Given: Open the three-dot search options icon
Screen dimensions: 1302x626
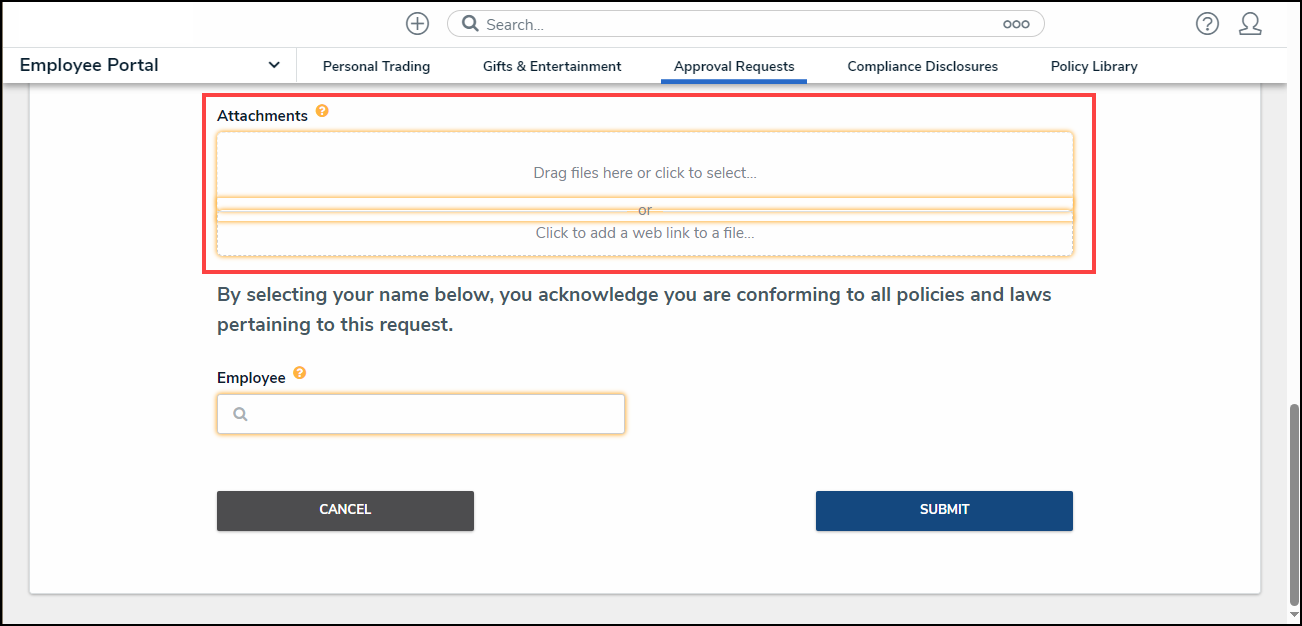Looking at the screenshot, I should point(1016,24).
